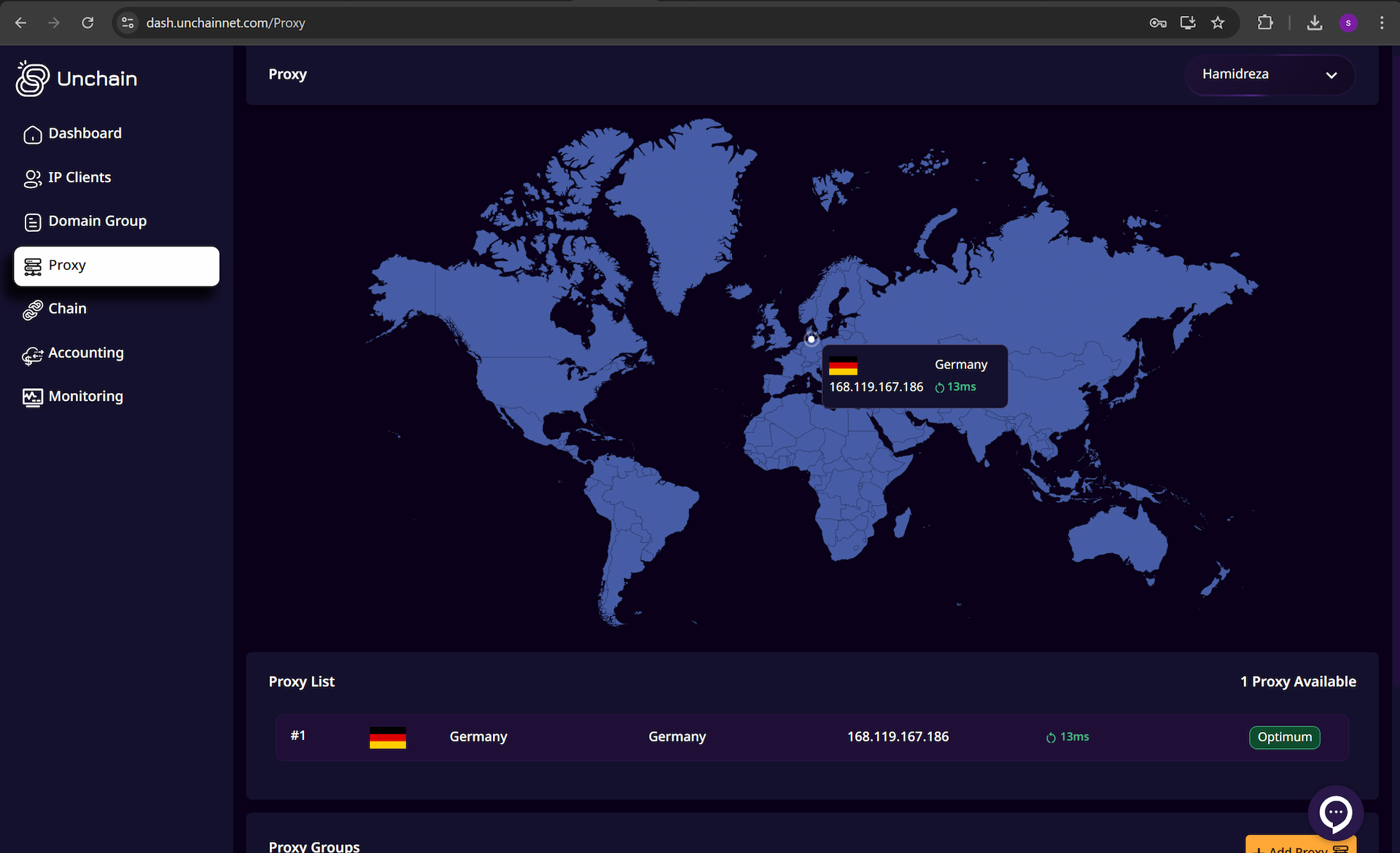Click the Accounting cloud icon
Viewport: 1400px width, 853px height.
32,355
